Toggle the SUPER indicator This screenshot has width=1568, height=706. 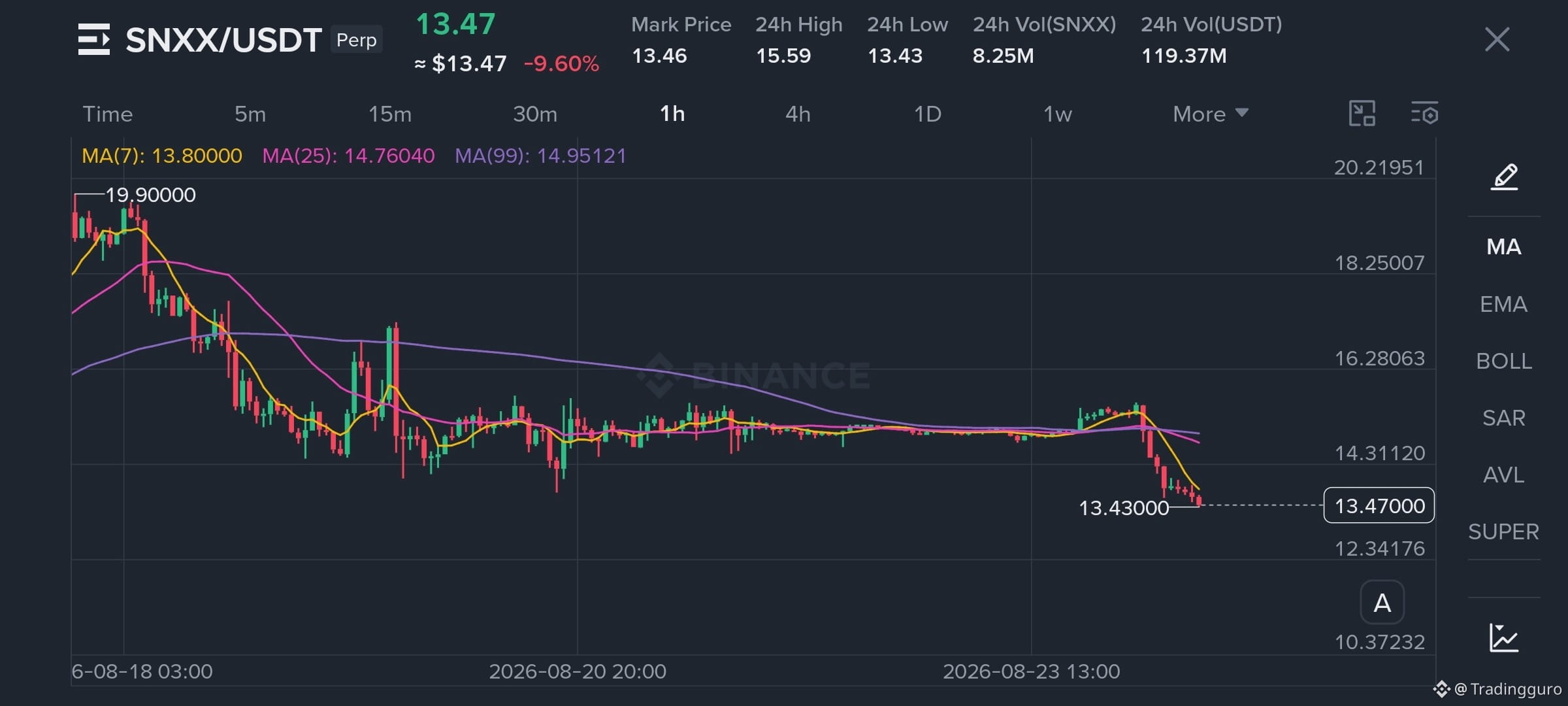tap(1504, 532)
